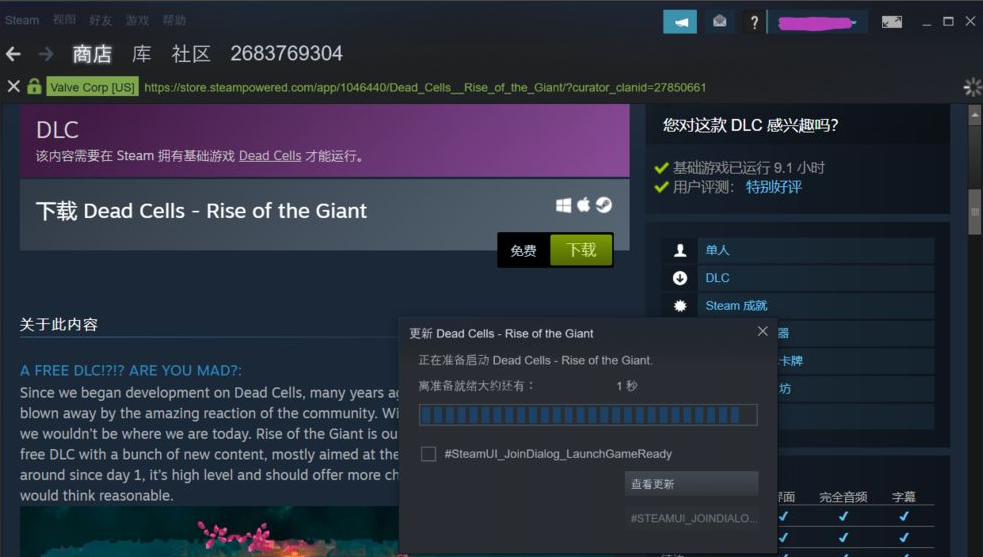Screen dimensions: 983x557
Task: Switch to Big Picture mode icon
Action: (891, 23)
